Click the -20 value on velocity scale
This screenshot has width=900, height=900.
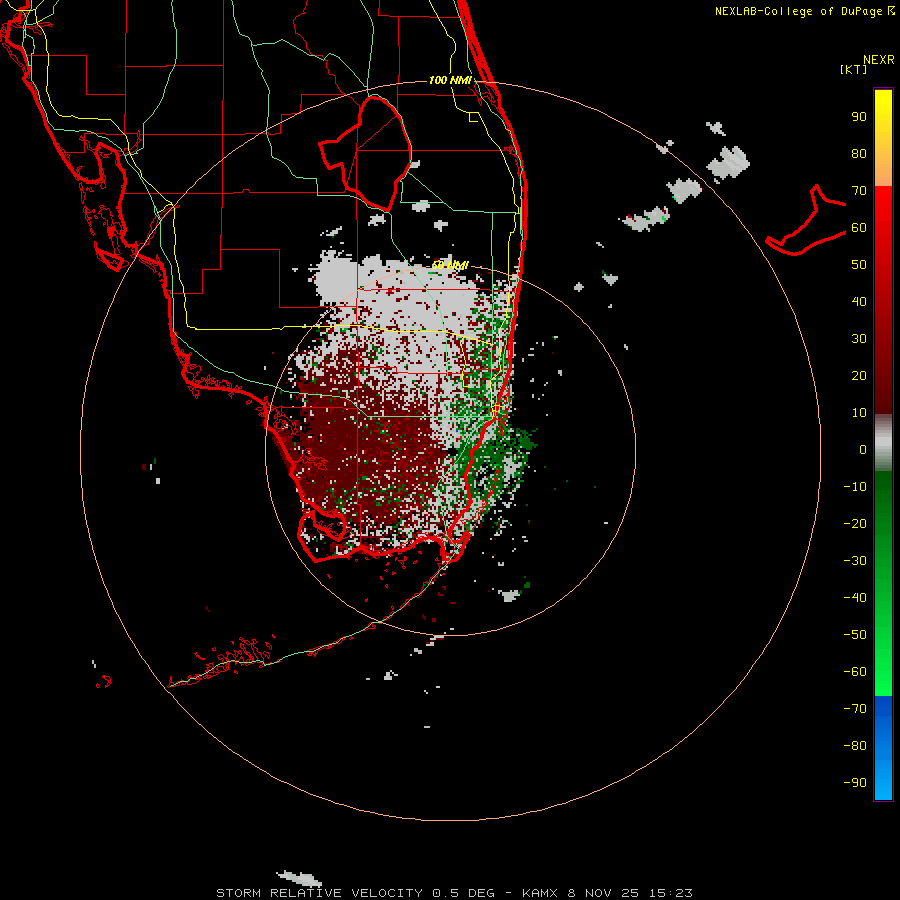(x=855, y=523)
